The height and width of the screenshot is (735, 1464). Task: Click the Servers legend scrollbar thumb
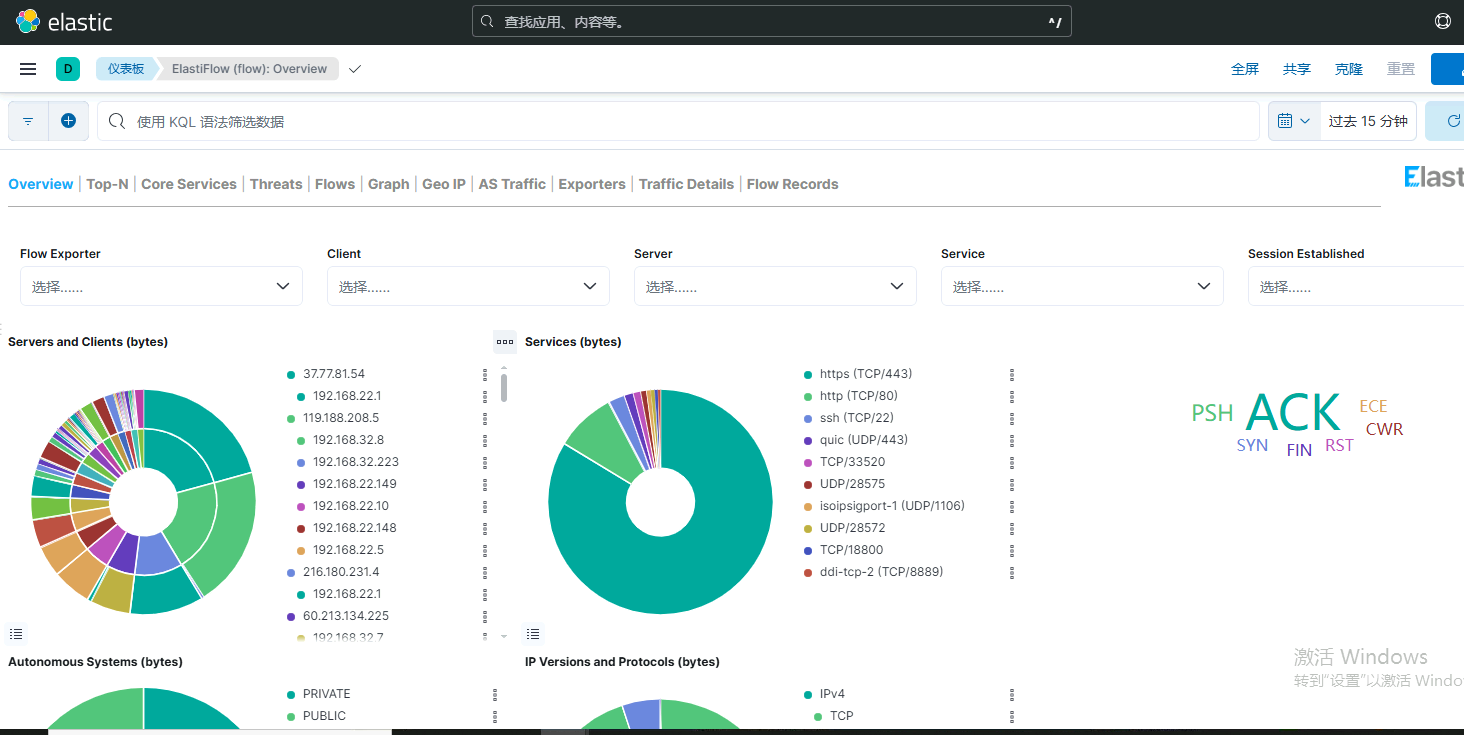pyautogui.click(x=504, y=387)
